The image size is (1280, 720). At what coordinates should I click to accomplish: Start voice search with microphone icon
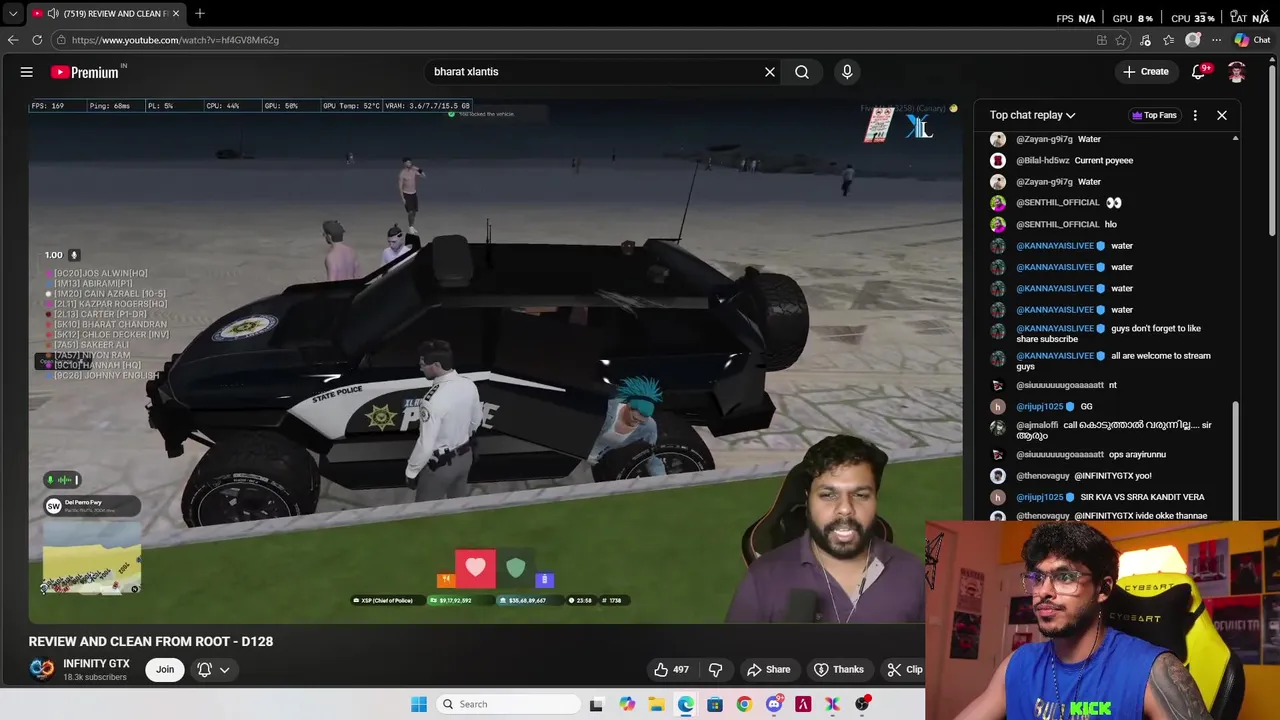pyautogui.click(x=847, y=72)
